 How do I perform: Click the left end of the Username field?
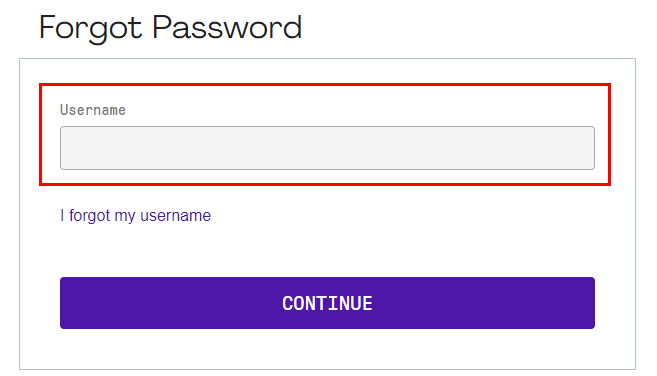pyautogui.click(x=68, y=148)
